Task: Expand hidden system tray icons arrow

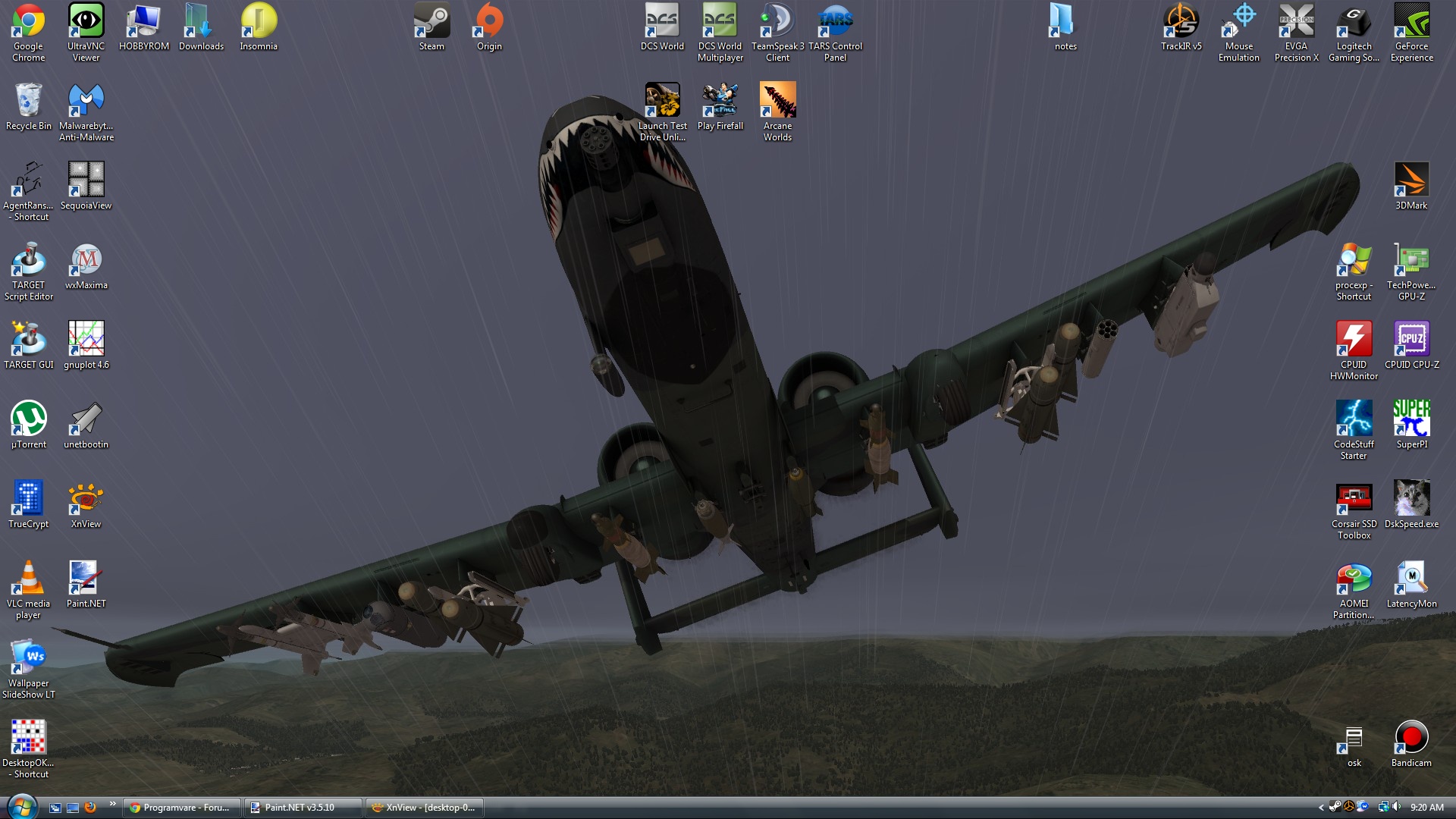Action: [x=1321, y=808]
